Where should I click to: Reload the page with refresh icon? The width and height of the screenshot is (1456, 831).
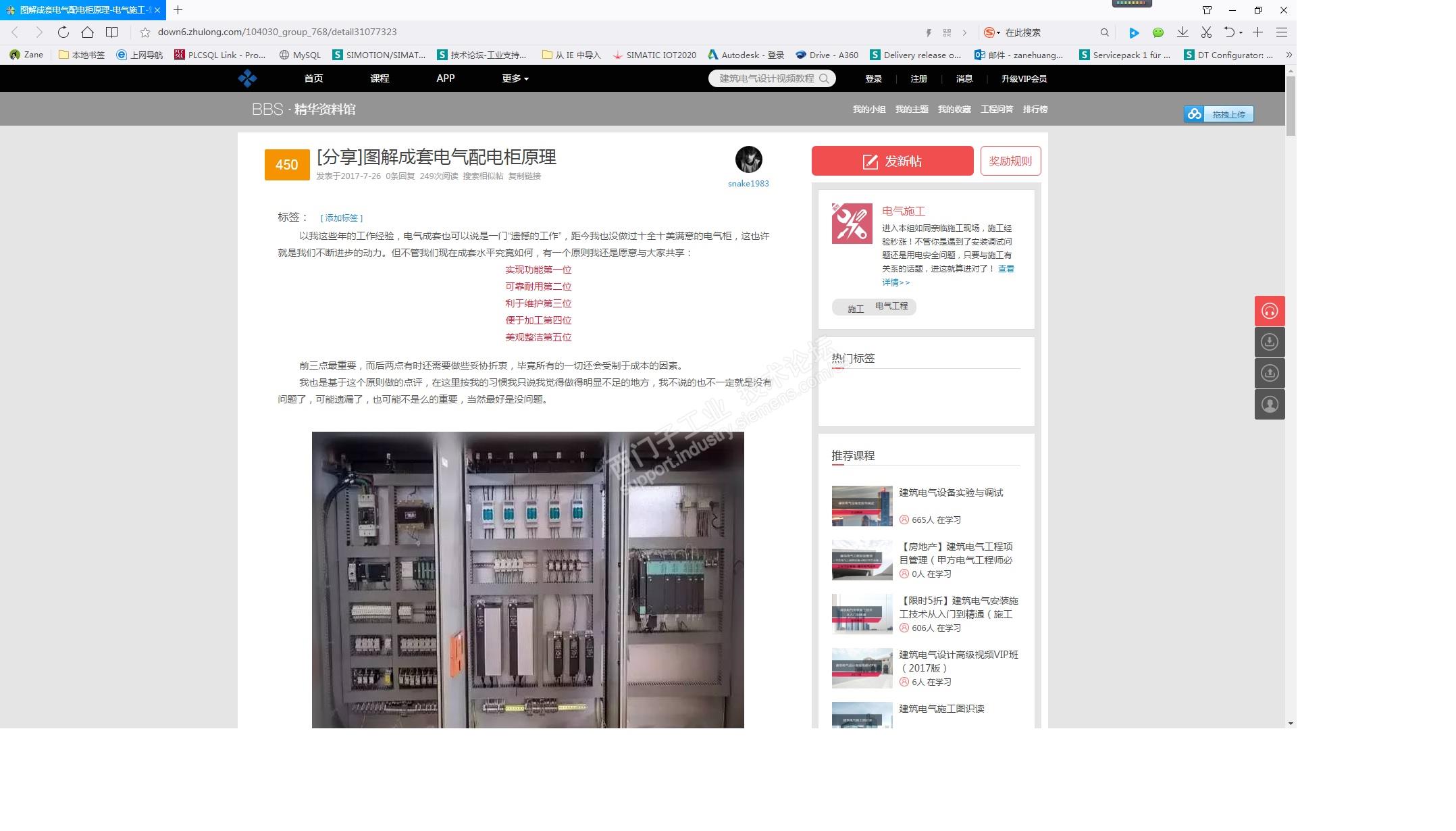coord(63,32)
